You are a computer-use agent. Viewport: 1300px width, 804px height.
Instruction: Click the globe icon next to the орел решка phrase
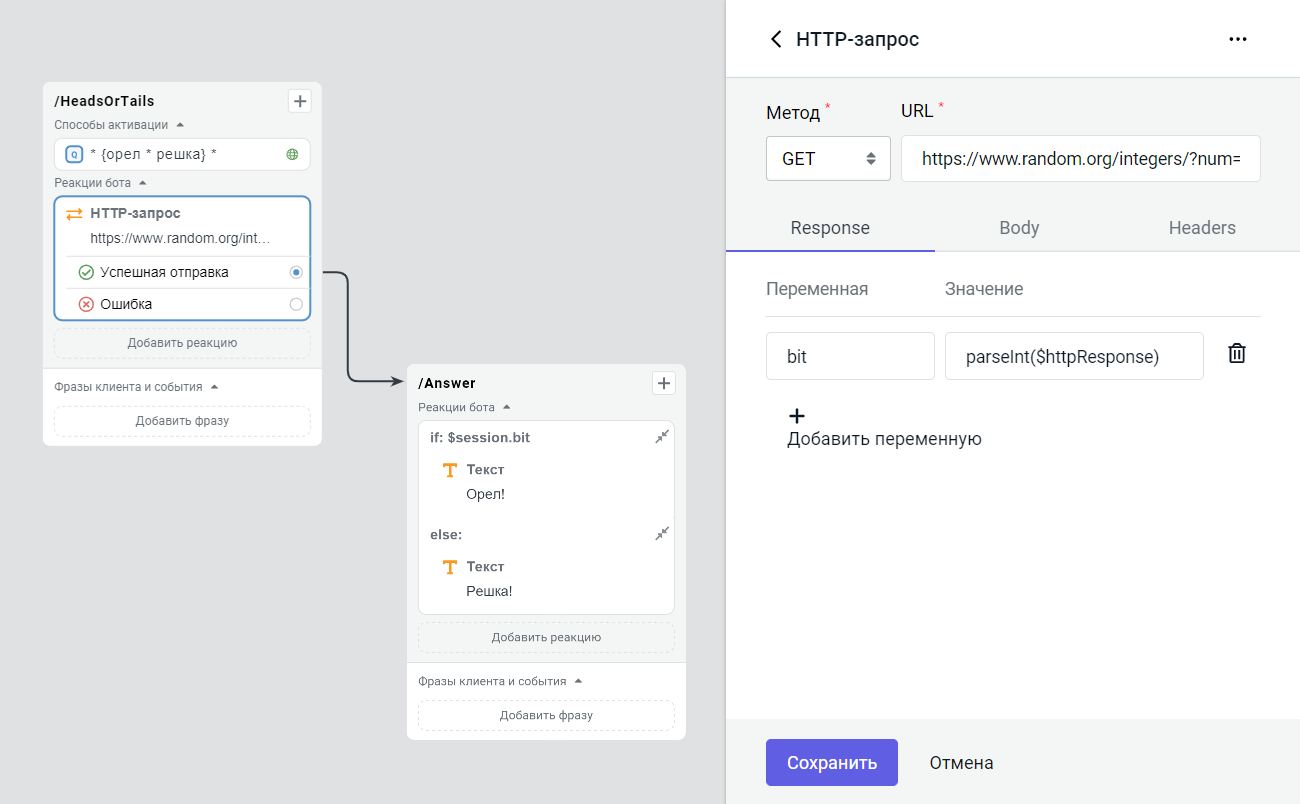pos(295,154)
